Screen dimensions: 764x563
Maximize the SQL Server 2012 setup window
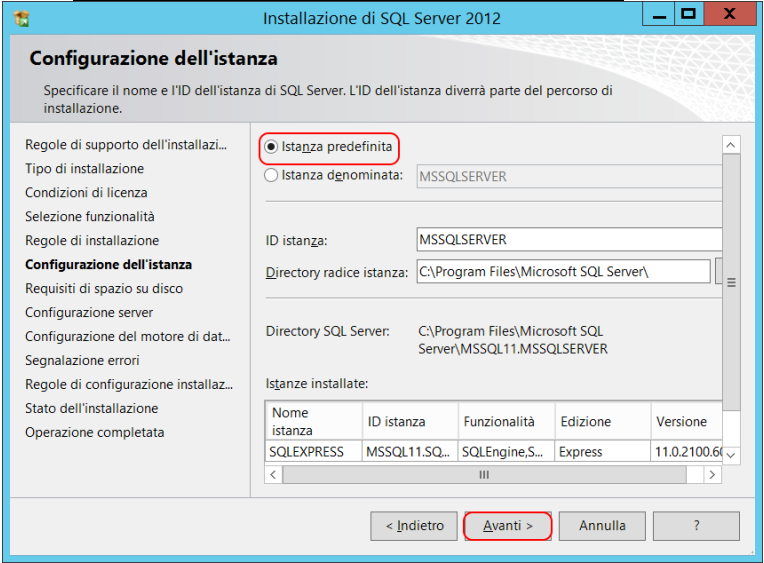tap(688, 15)
